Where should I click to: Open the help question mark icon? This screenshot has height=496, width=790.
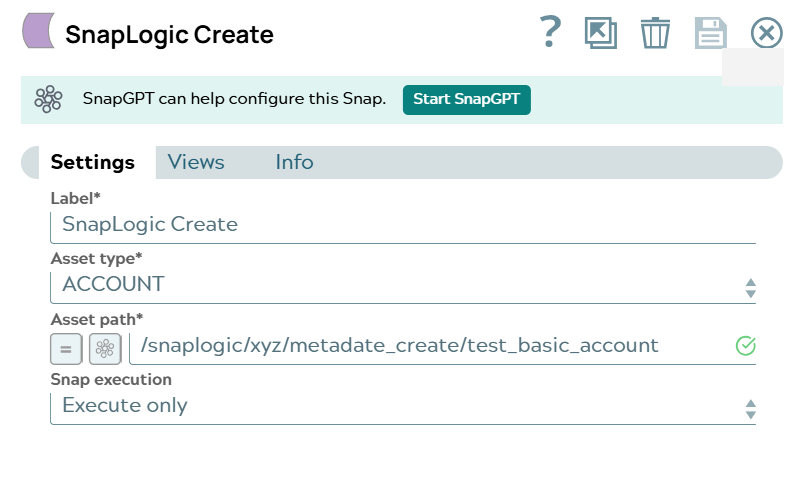click(550, 32)
